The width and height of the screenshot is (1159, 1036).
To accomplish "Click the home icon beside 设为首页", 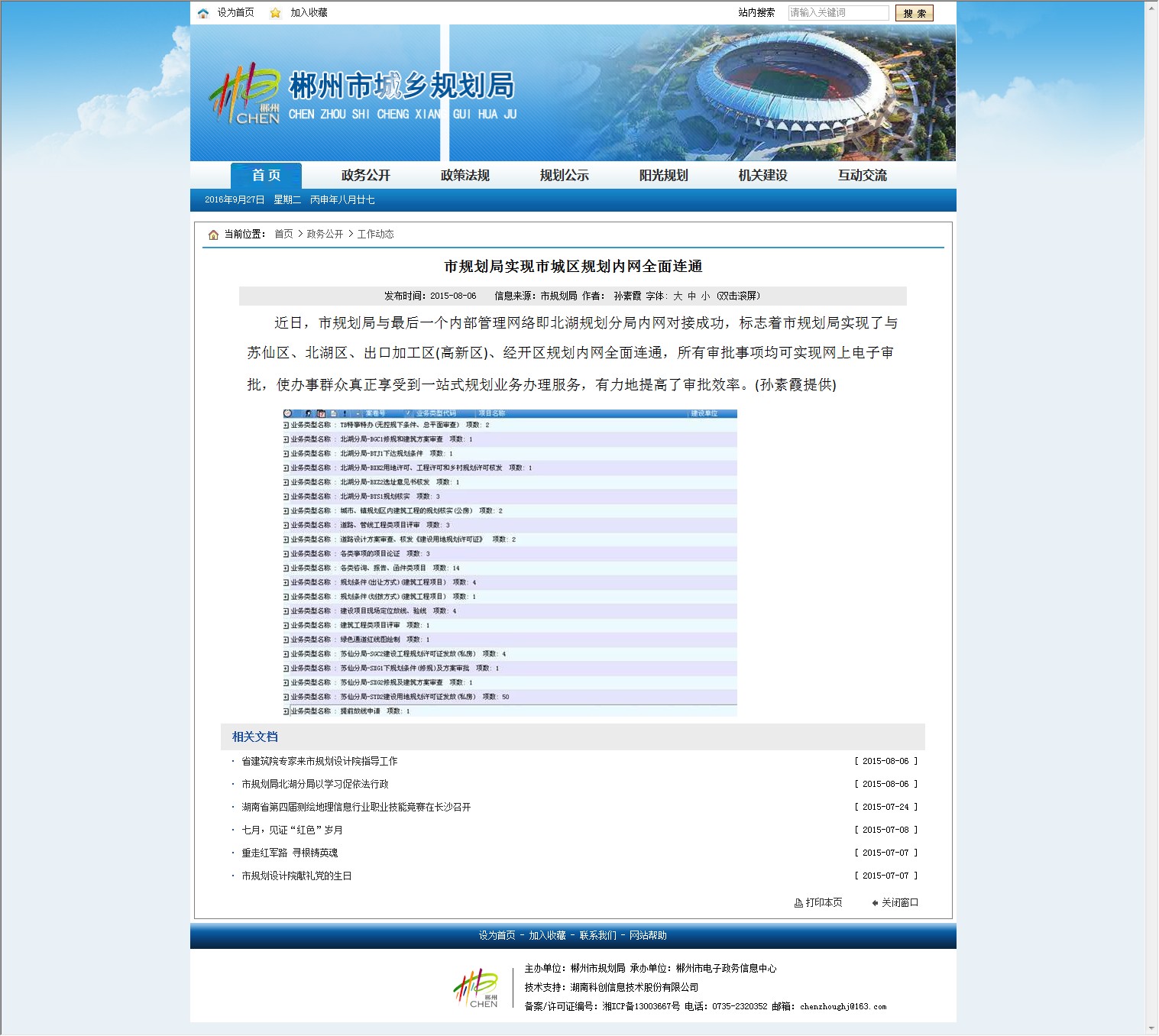I will click(203, 13).
